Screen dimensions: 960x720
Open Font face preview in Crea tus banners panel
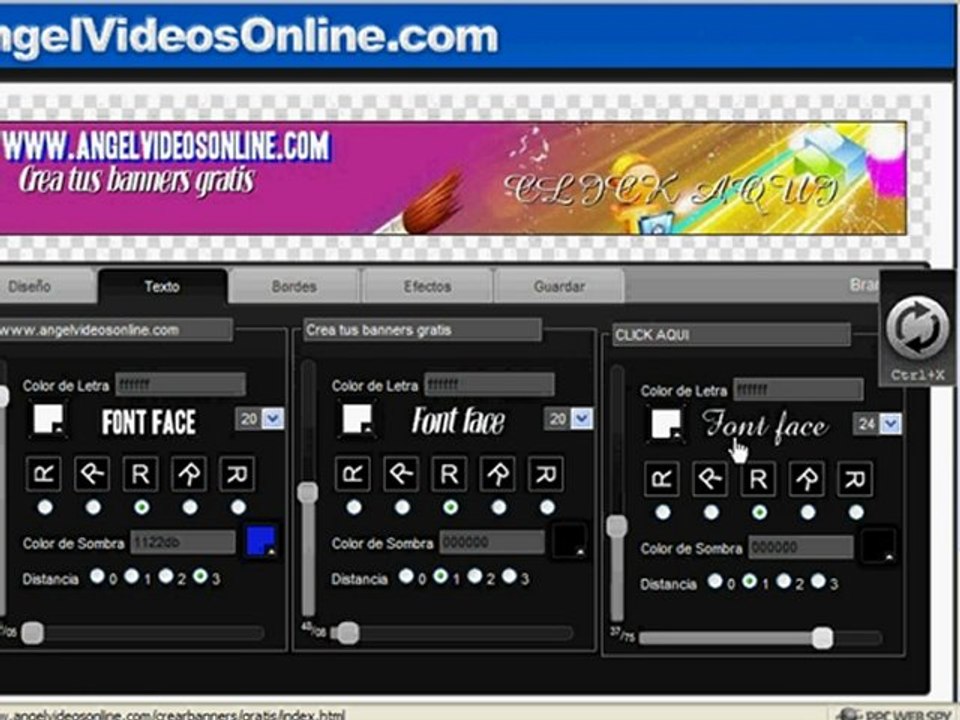pos(458,421)
